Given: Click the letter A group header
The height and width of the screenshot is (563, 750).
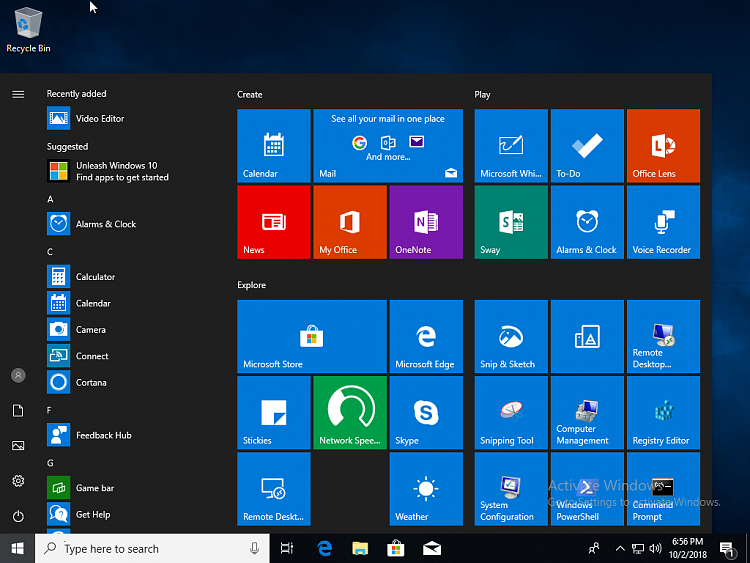Looking at the screenshot, I should [x=50, y=199].
